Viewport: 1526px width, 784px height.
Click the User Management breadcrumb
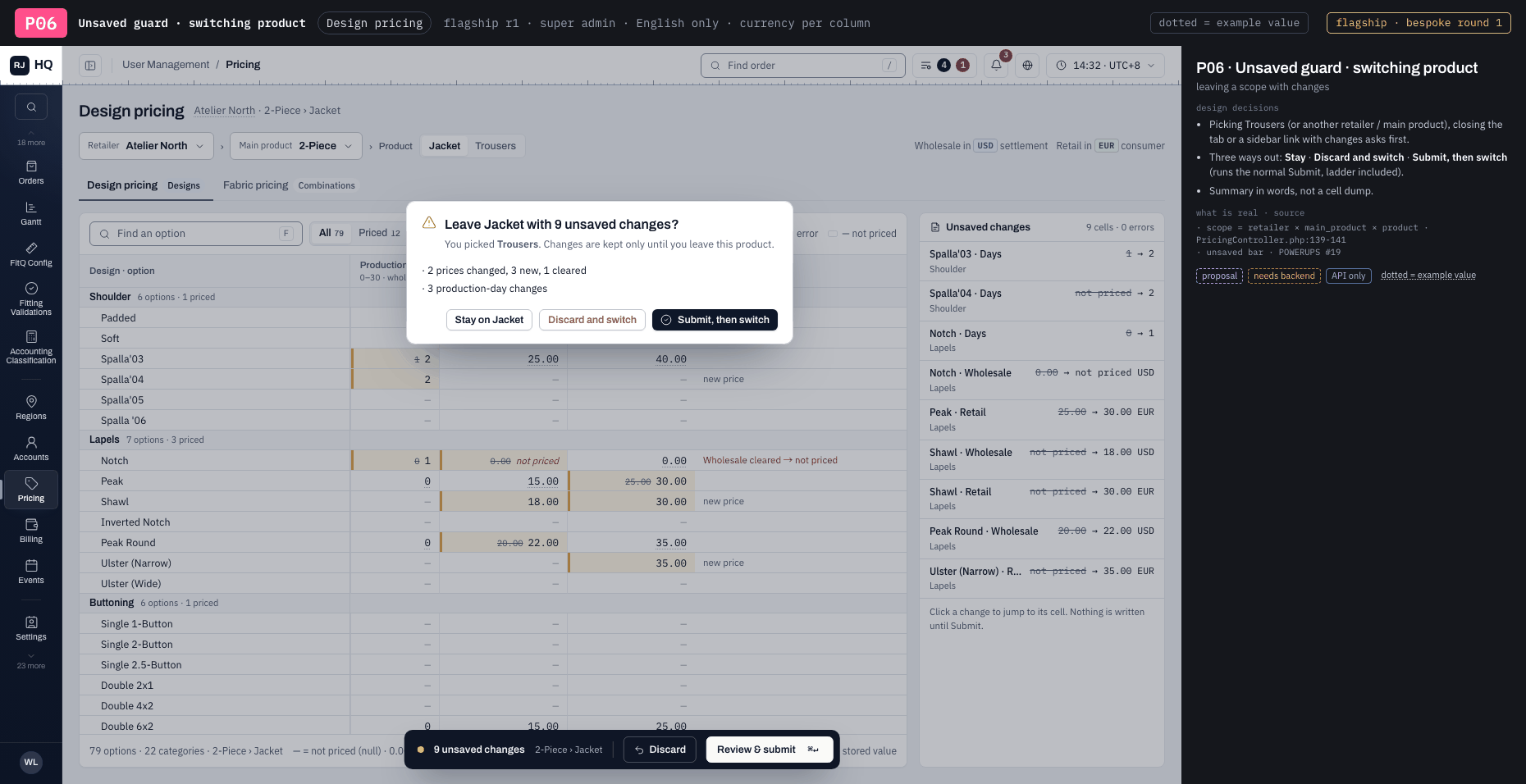tap(166, 65)
